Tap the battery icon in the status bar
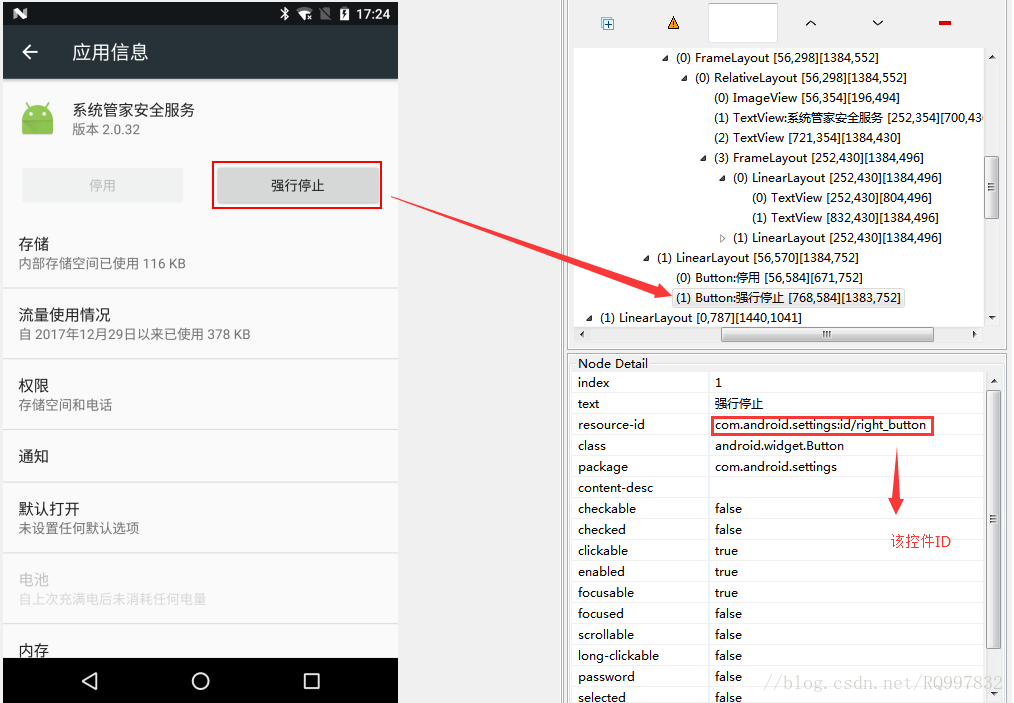1014x703 pixels. [x=344, y=14]
